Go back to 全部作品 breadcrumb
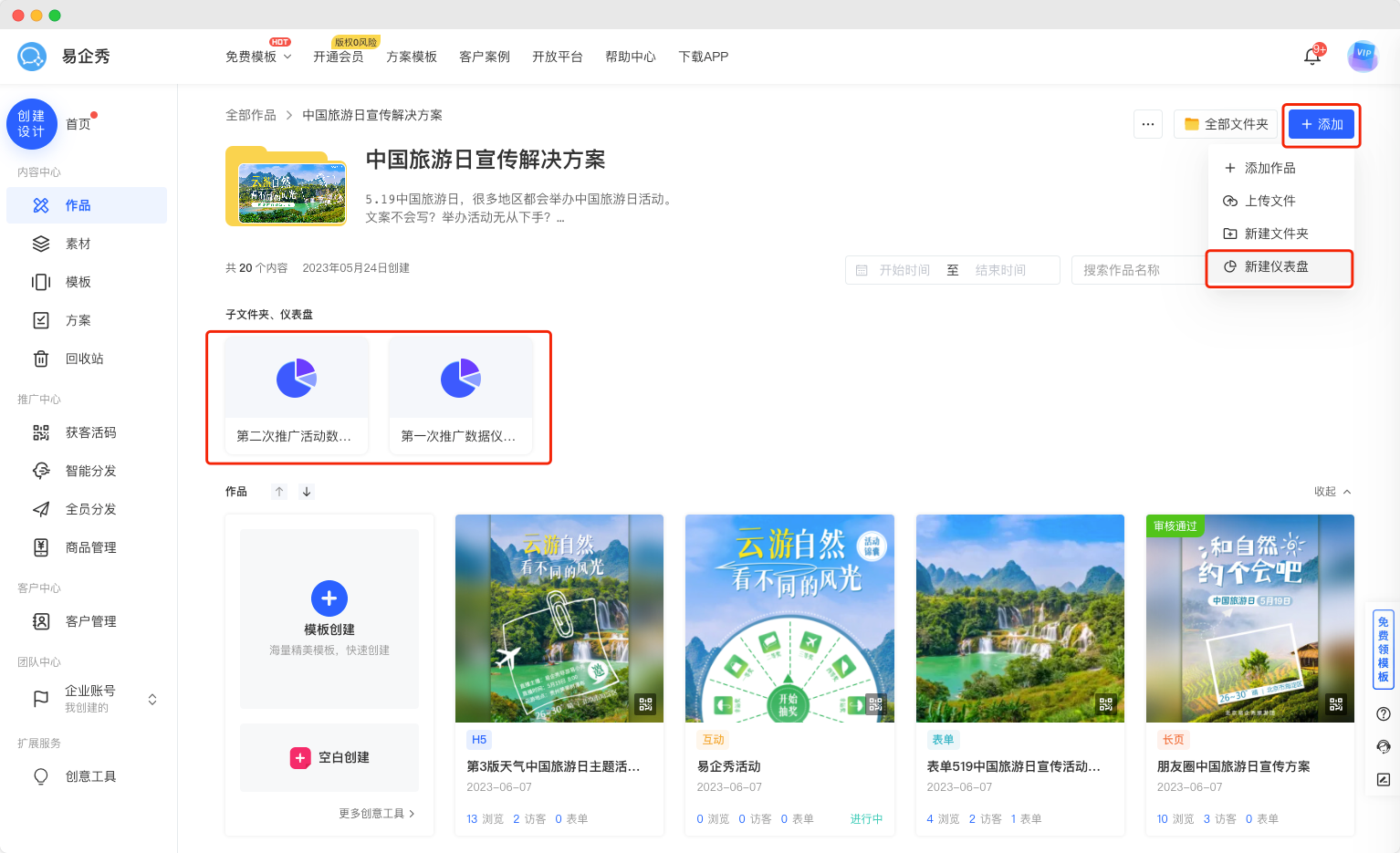The width and height of the screenshot is (1400, 853). [x=251, y=115]
